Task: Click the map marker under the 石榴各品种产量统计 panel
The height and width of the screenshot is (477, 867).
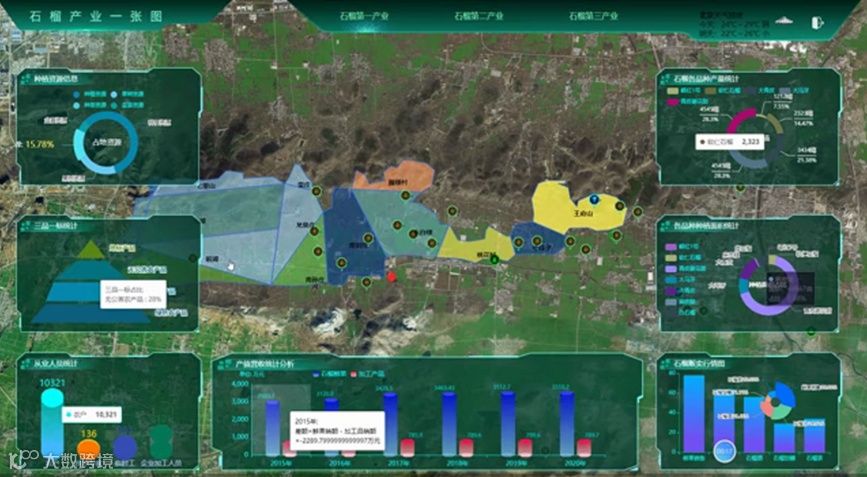Action: pos(740,188)
